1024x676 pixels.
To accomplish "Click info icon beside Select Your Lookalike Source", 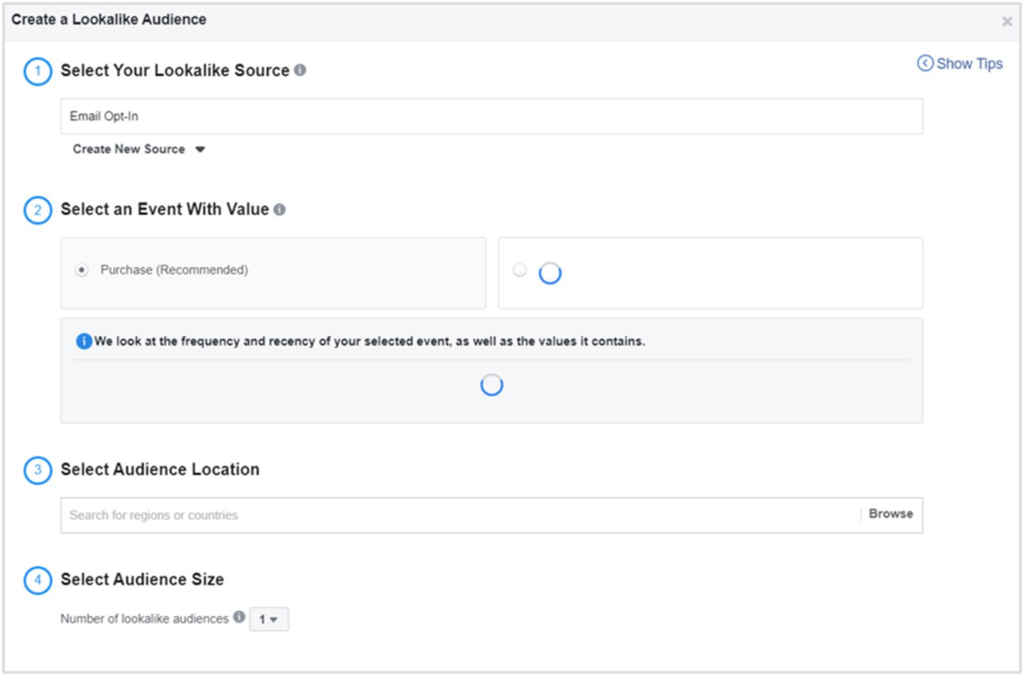I will [300, 70].
